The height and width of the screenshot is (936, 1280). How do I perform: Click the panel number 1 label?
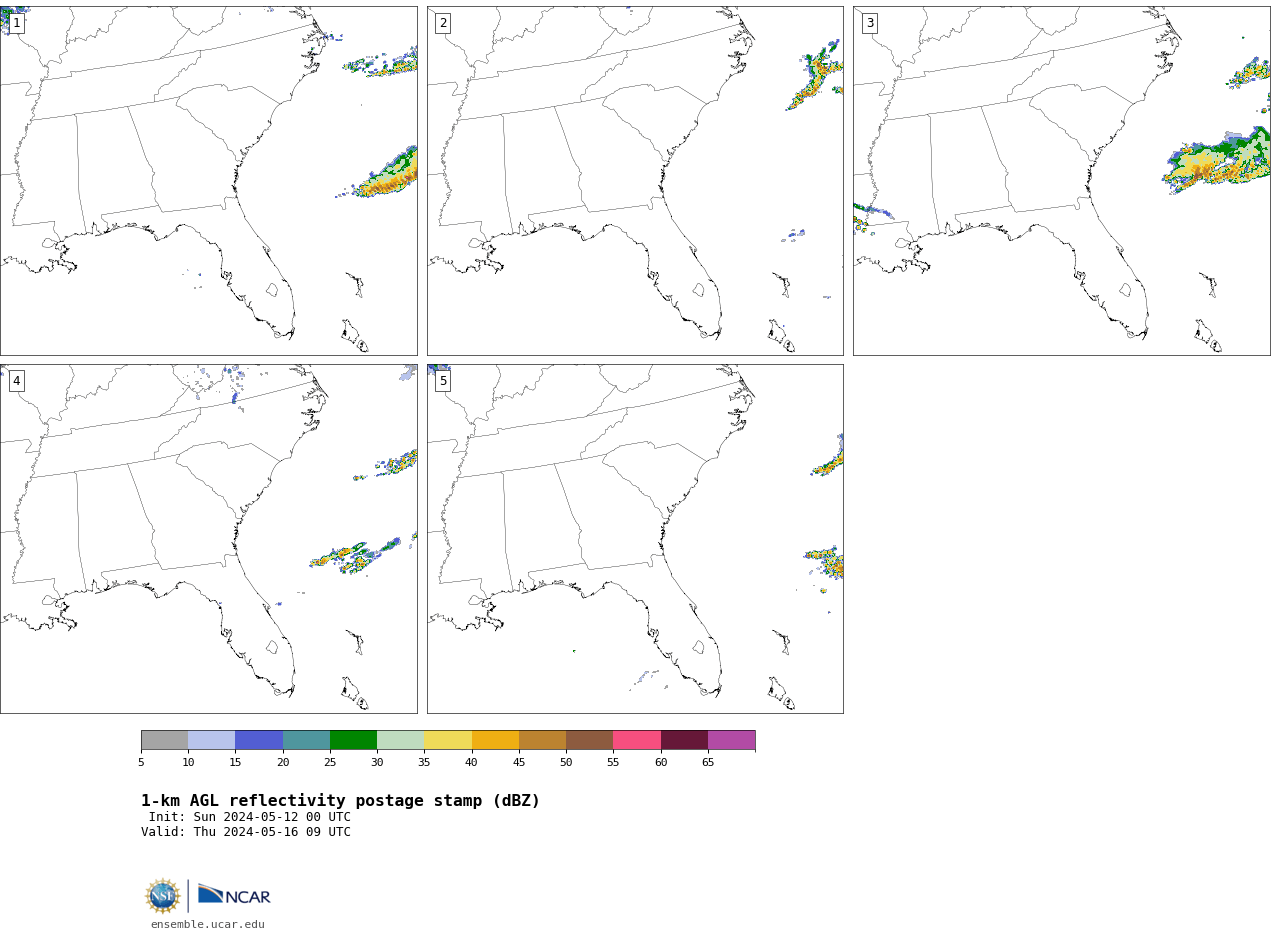tap(16, 23)
